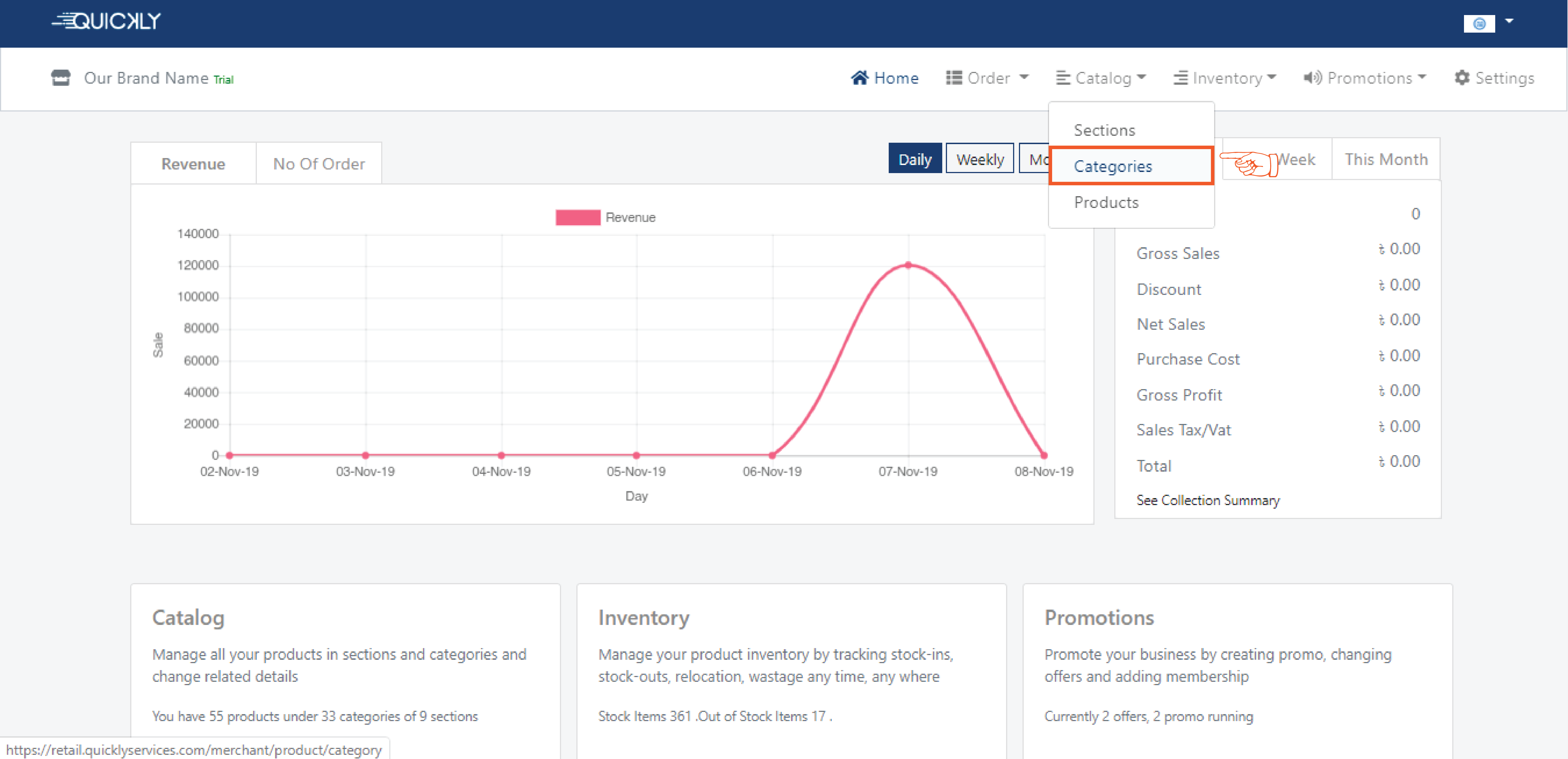Click the 07-Nov-19 peak data point
The height and width of the screenshot is (759, 1568).
coord(908,265)
